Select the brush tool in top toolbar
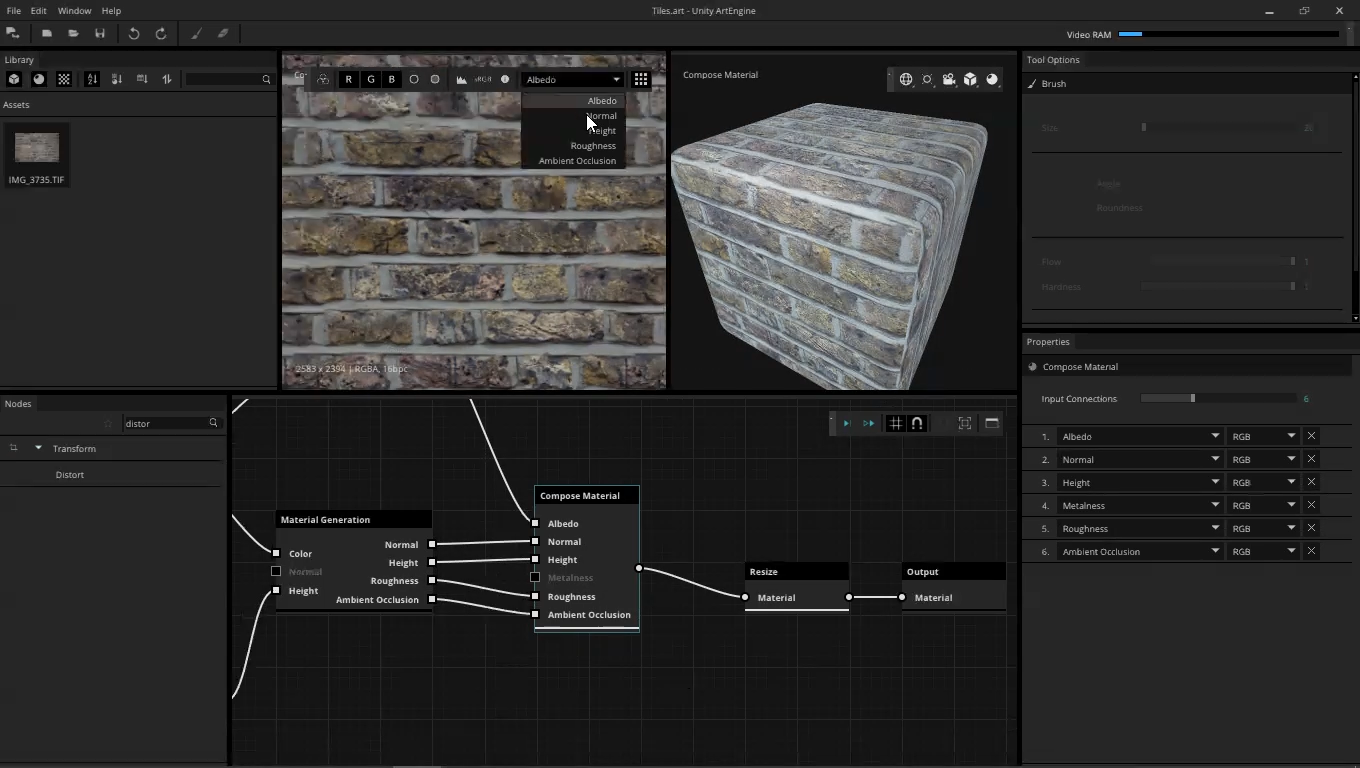 click(x=196, y=33)
